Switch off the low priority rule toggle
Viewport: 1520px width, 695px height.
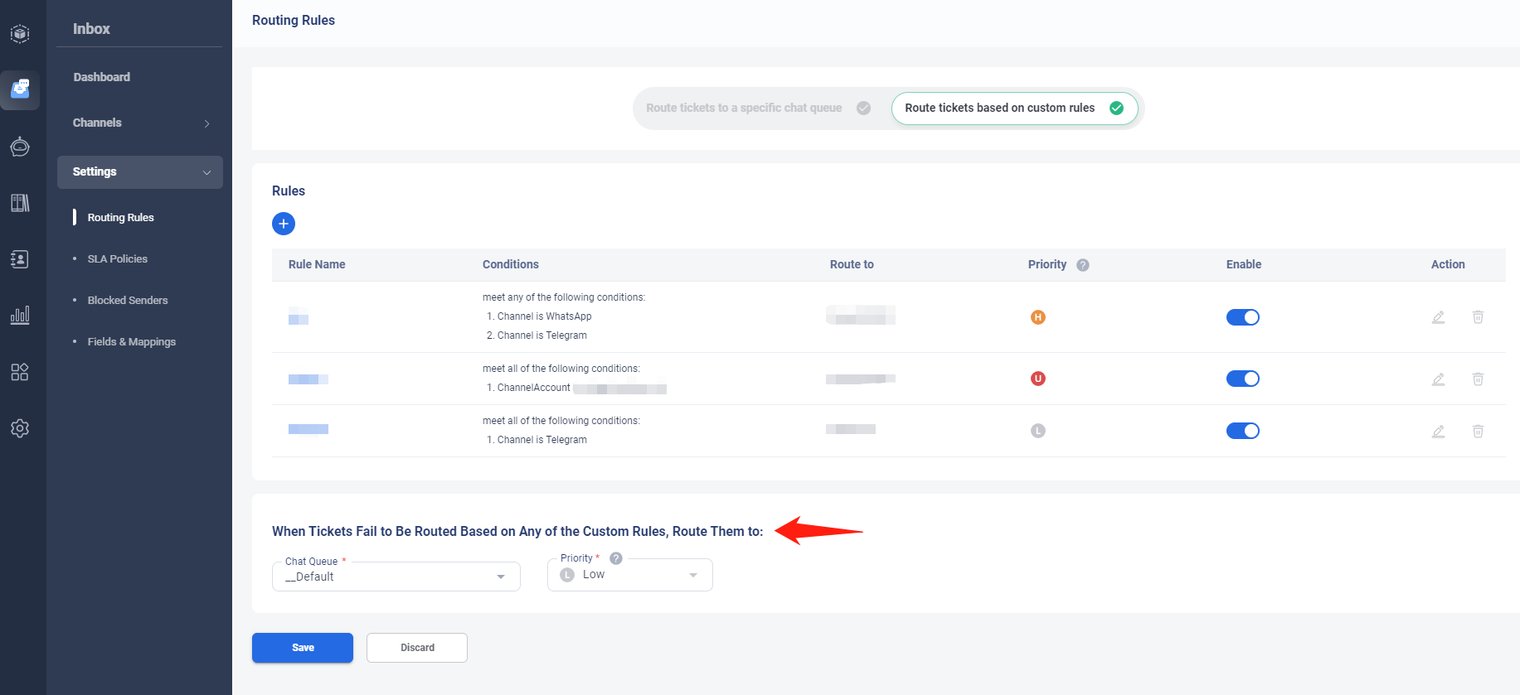coord(1242,431)
